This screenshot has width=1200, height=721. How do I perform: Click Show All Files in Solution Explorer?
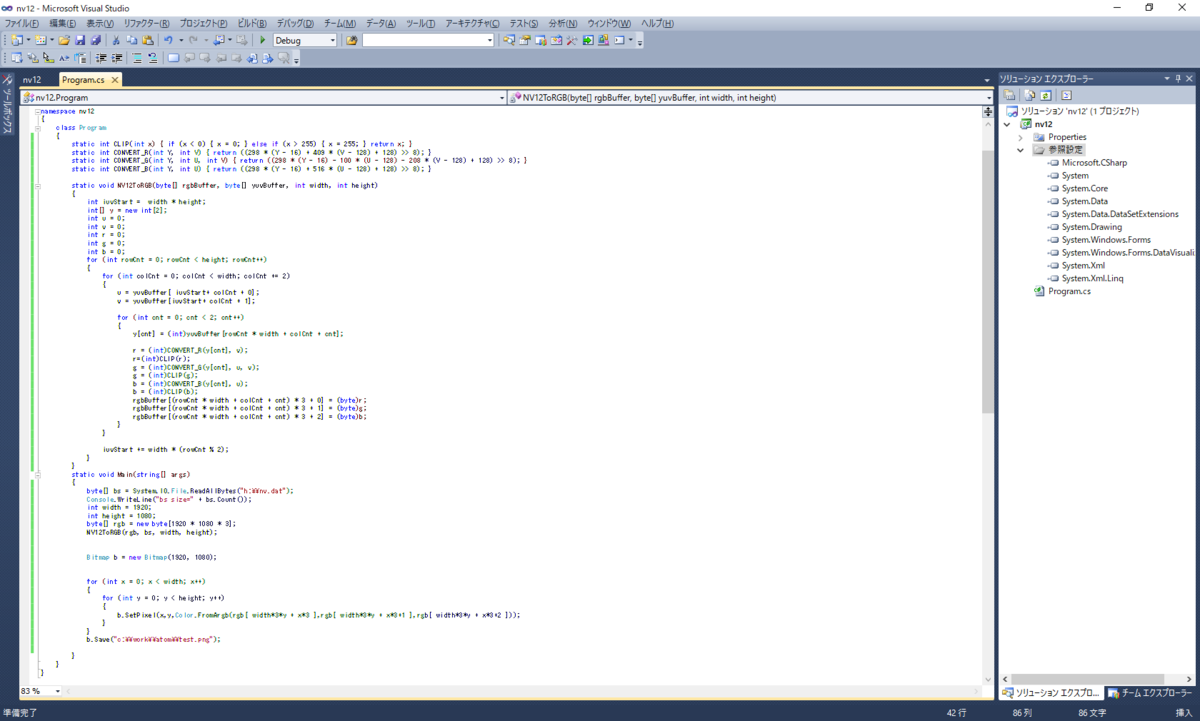(x=1028, y=94)
